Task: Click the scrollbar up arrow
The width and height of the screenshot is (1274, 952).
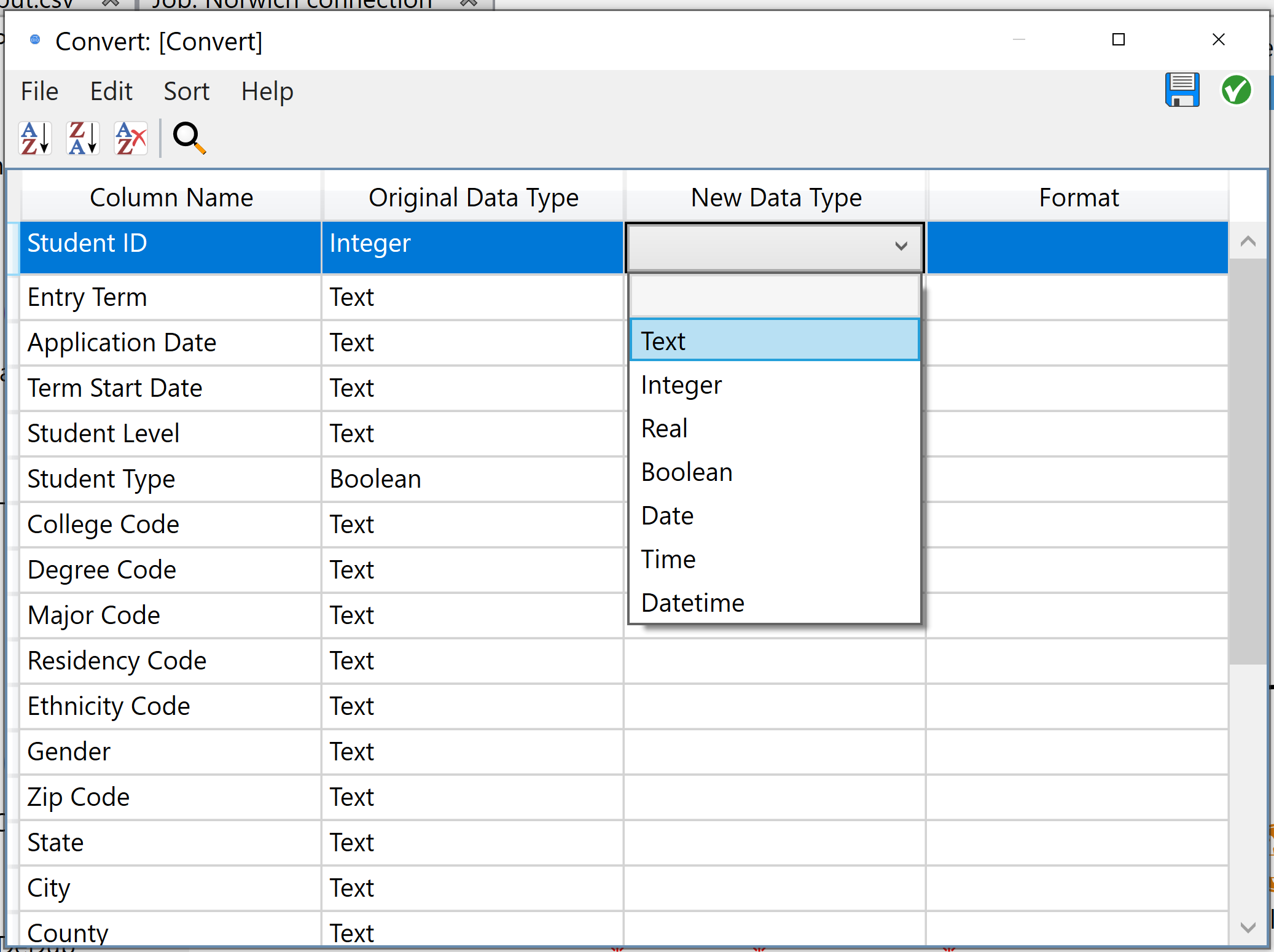Action: coord(1248,241)
